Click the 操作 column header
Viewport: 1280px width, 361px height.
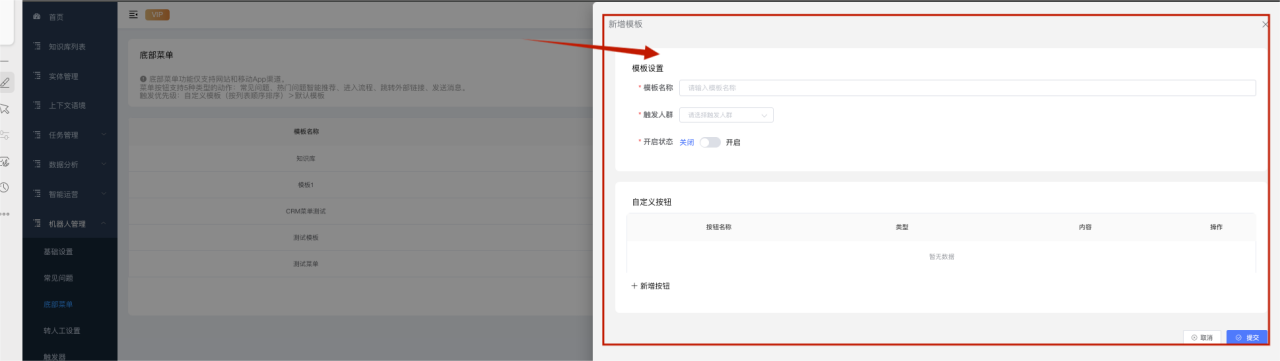1216,227
